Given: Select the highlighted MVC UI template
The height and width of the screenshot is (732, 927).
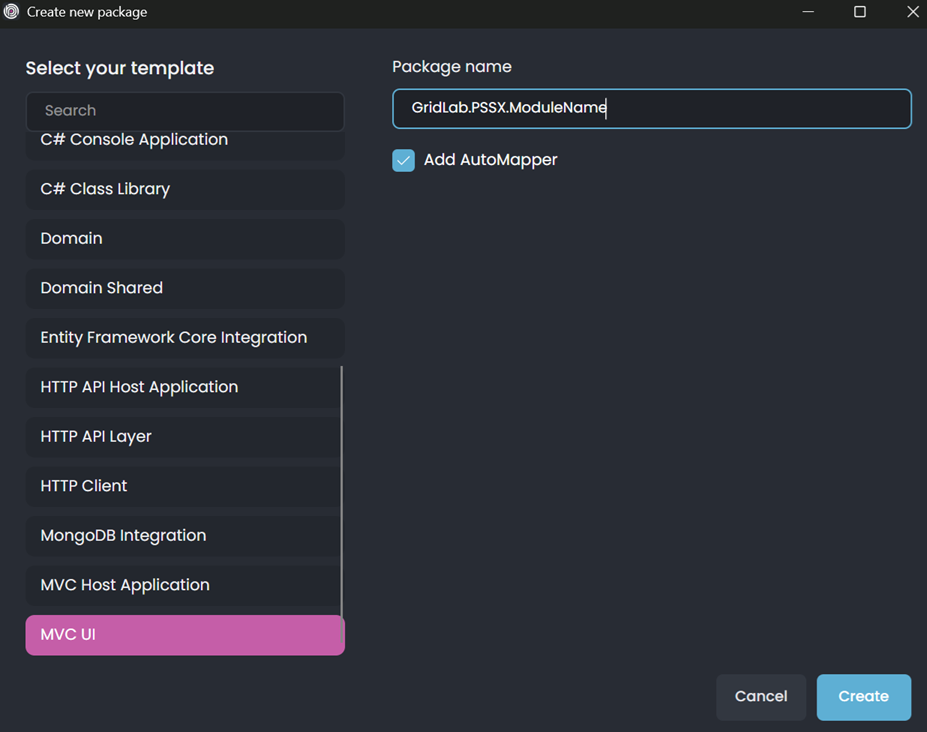Looking at the screenshot, I should [x=185, y=635].
